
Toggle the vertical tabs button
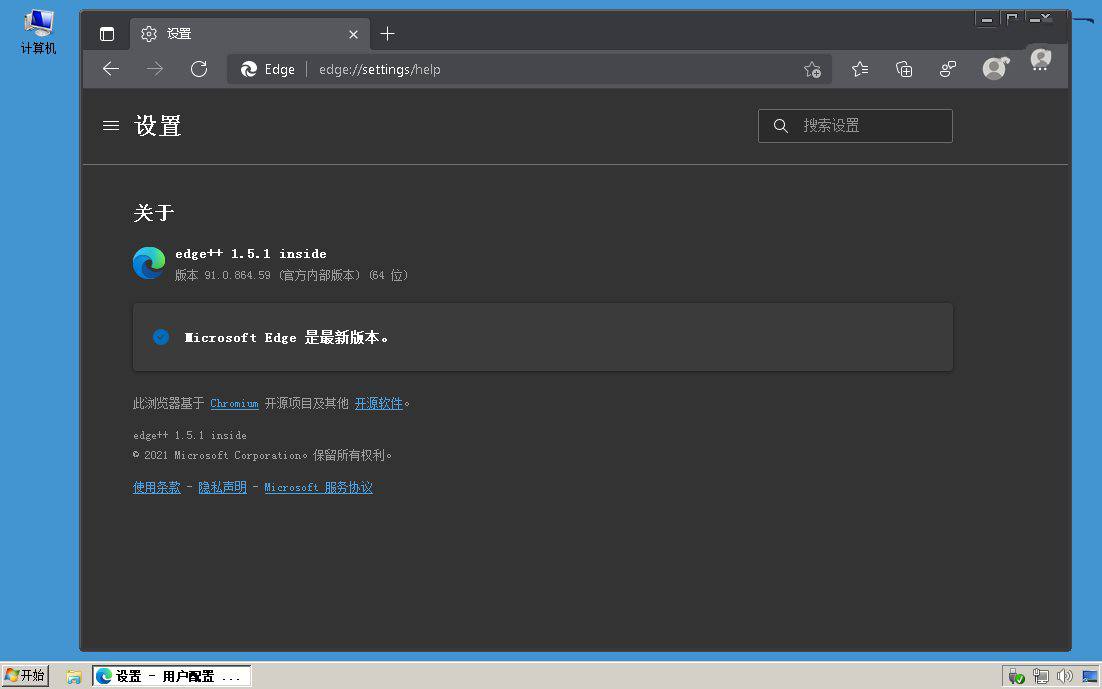click(107, 34)
